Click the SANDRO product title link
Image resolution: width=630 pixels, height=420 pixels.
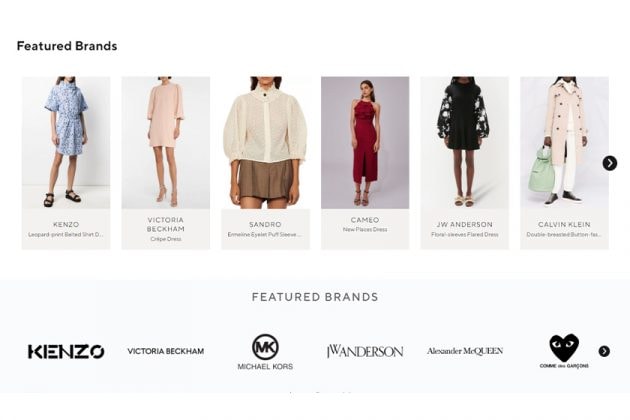tap(265, 224)
